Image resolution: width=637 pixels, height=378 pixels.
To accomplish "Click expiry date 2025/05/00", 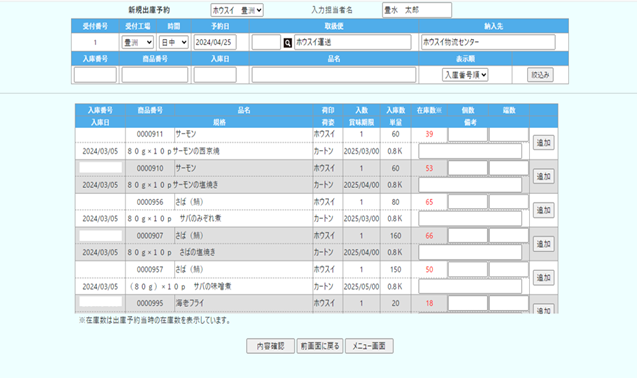I will [361, 287].
